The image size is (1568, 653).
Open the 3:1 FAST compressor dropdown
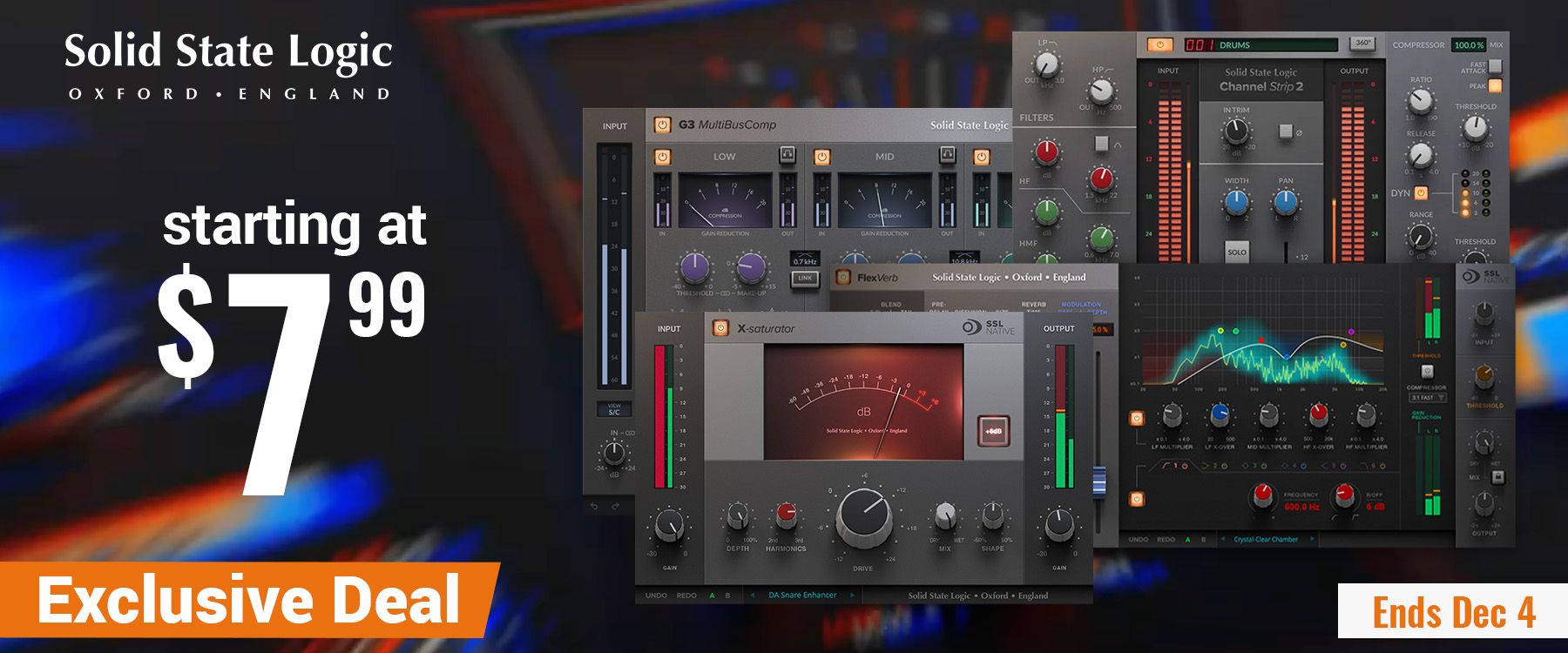[1428, 398]
